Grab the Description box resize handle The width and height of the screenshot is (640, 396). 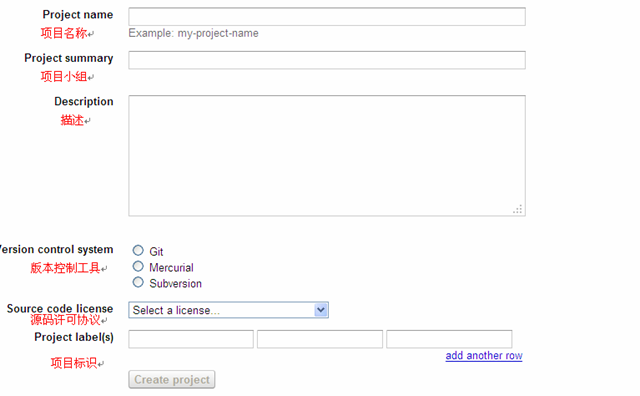pyautogui.click(x=518, y=209)
